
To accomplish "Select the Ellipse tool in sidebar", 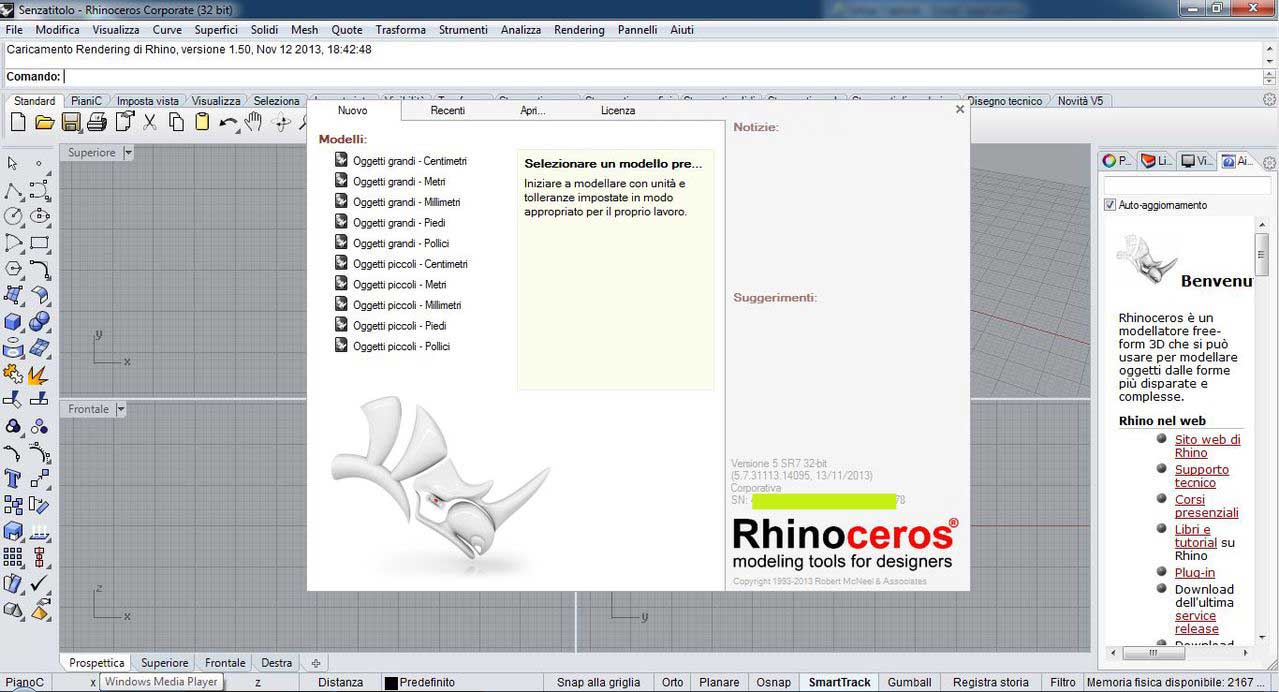I will click(x=40, y=216).
